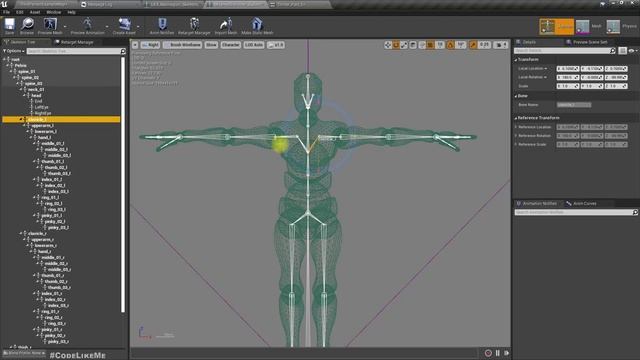Select the clavicle_l bone in the tree
The height and width of the screenshot is (360, 640).
(61, 119)
